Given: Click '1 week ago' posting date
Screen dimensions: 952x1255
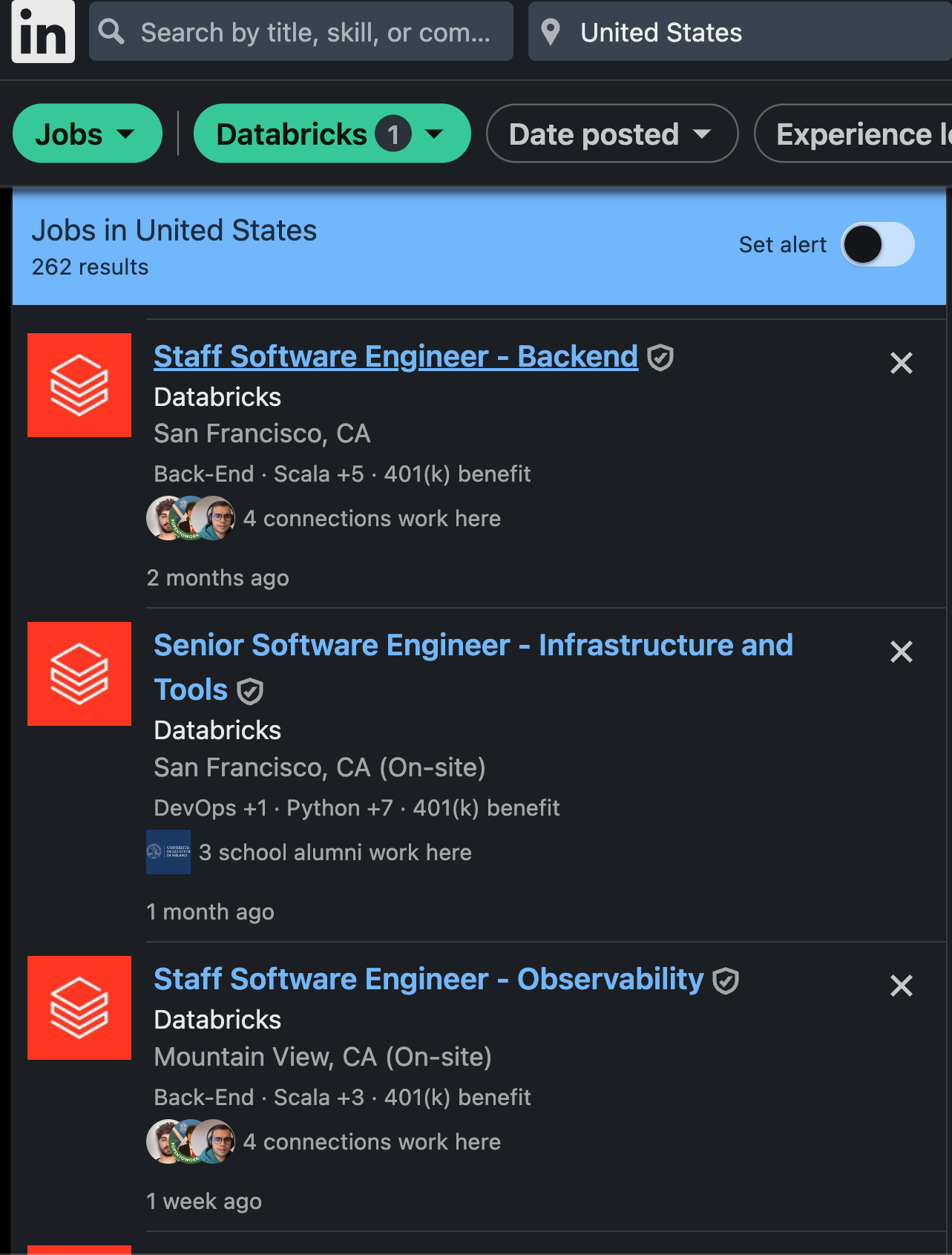Looking at the screenshot, I should pos(204,1201).
